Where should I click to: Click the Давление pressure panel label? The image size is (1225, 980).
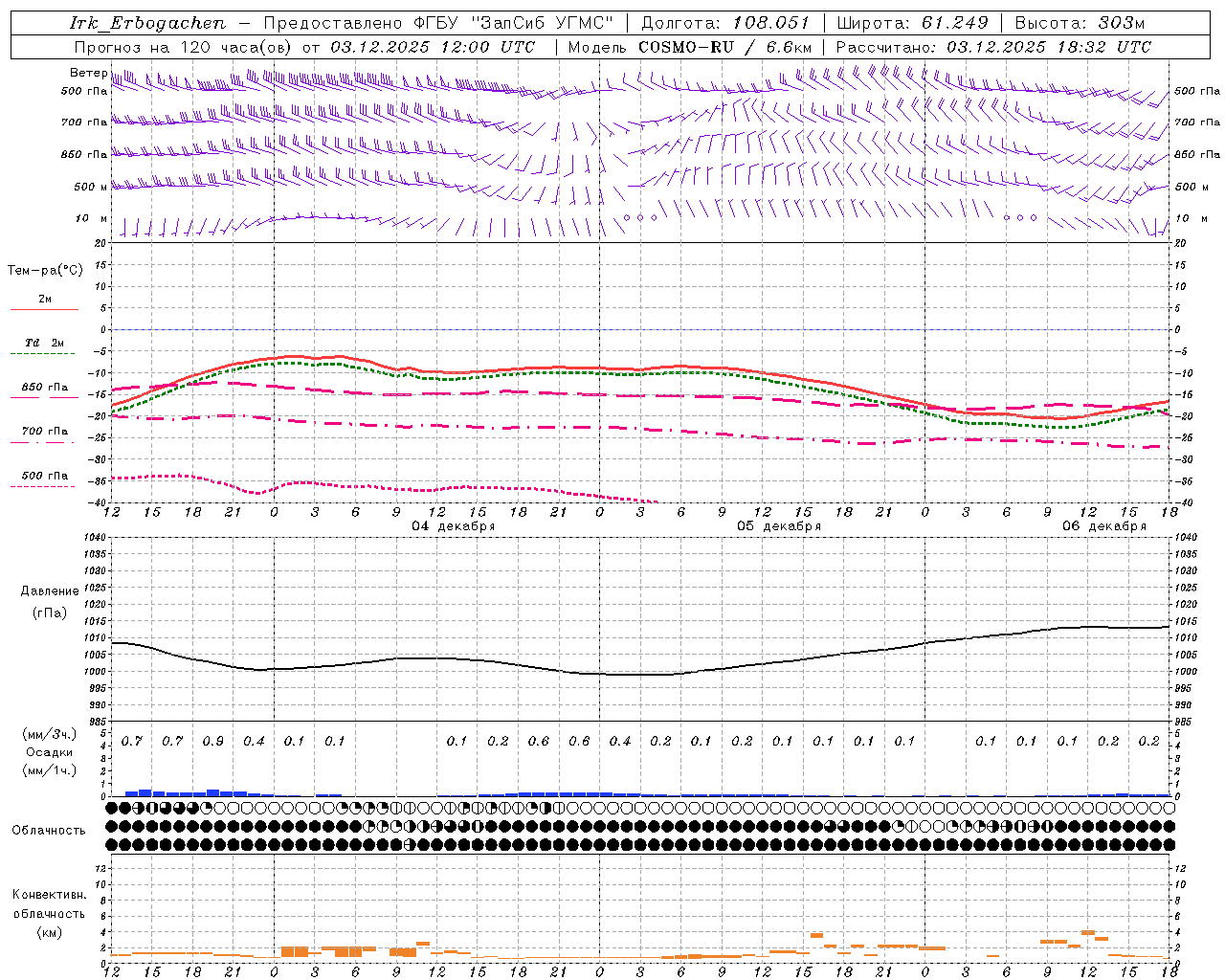click(x=50, y=591)
